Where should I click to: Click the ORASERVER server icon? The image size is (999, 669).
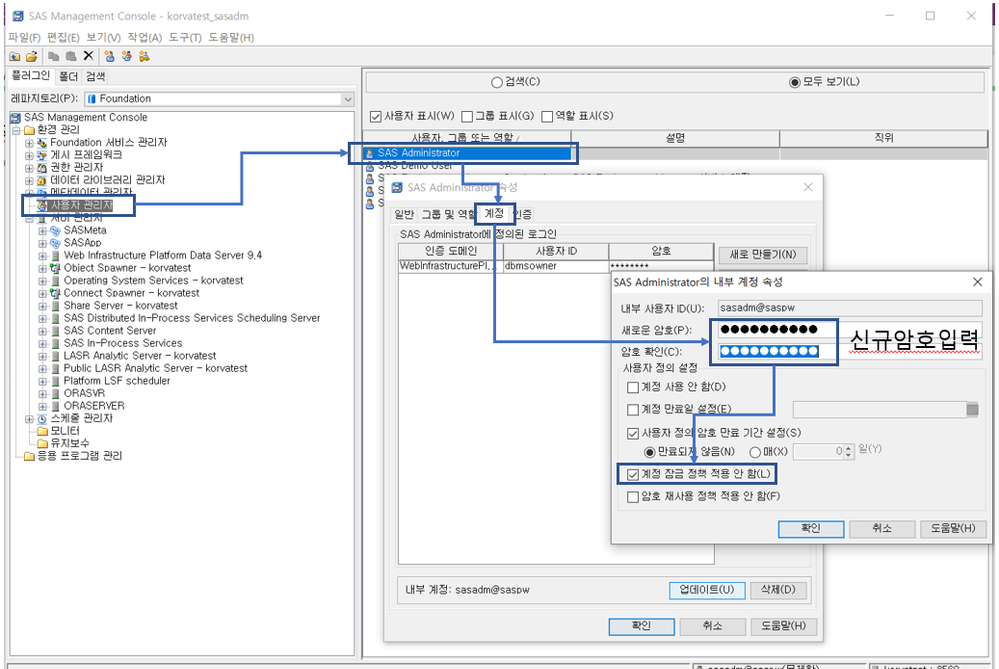click(55, 406)
